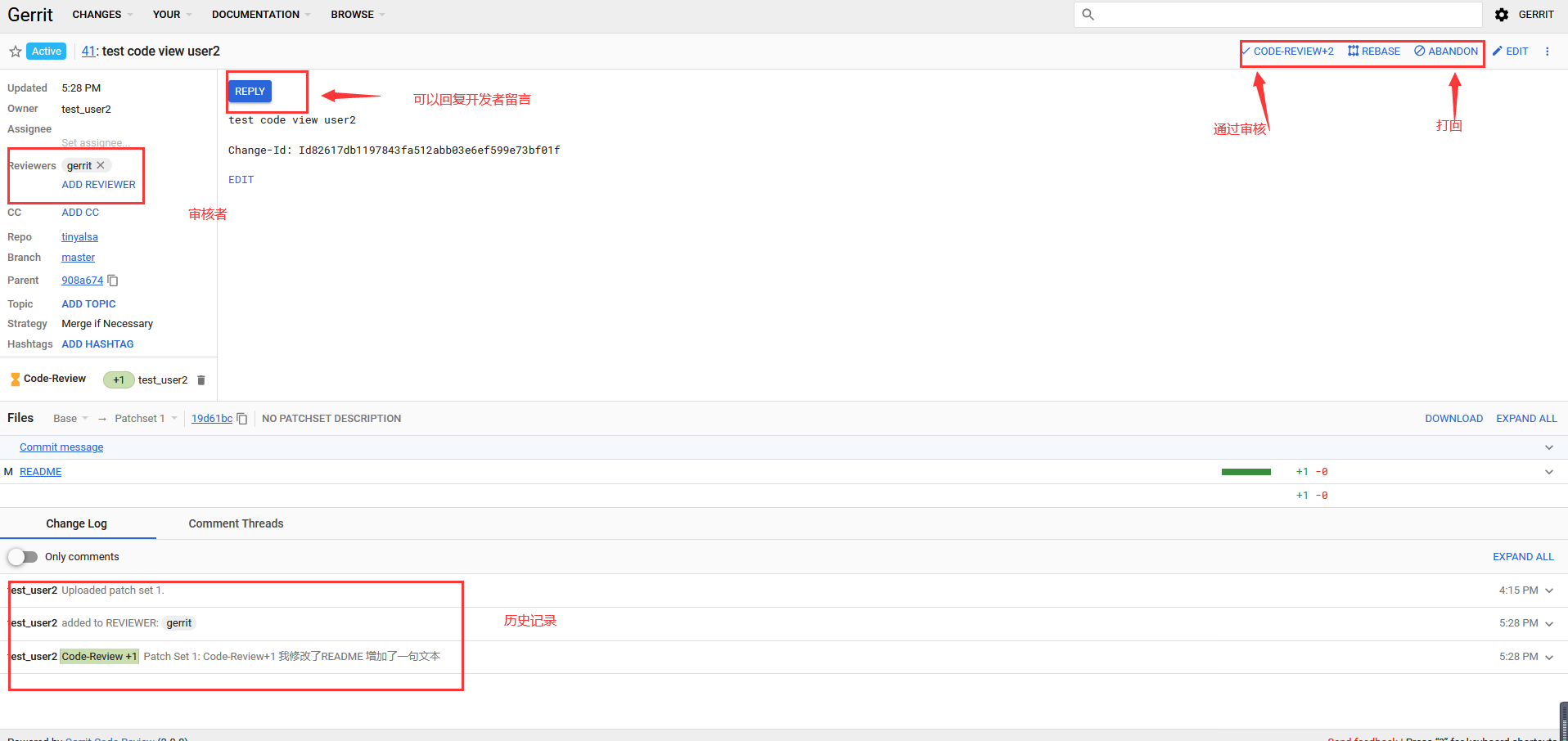The height and width of the screenshot is (741, 1568).
Task: Open the master branch link
Action: (78, 258)
